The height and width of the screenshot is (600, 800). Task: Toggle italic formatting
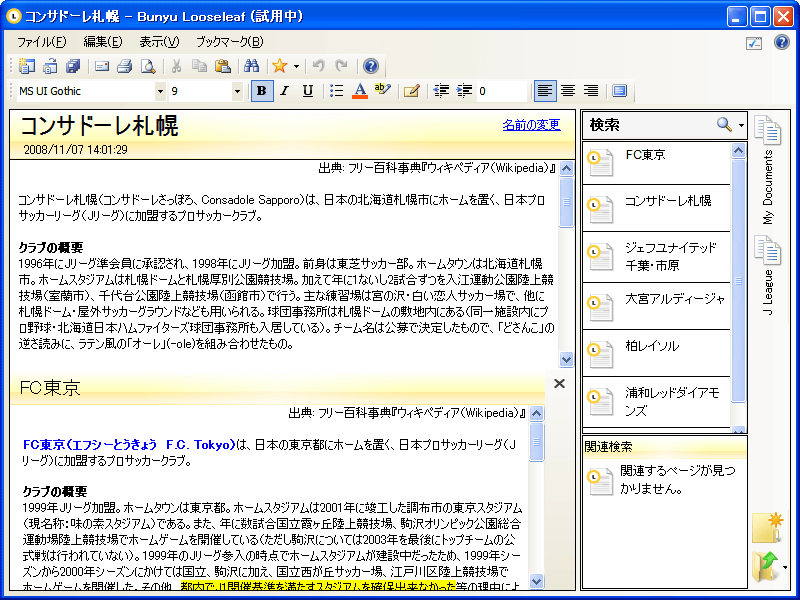point(285,91)
